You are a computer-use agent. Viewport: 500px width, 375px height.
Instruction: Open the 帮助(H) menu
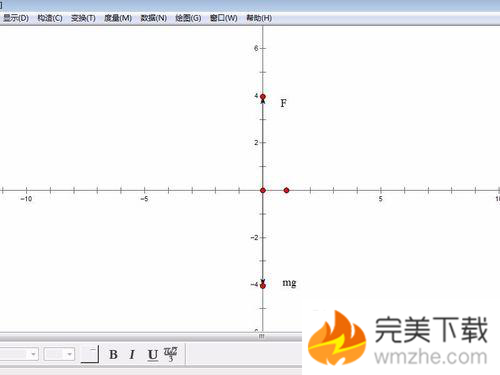click(259, 18)
